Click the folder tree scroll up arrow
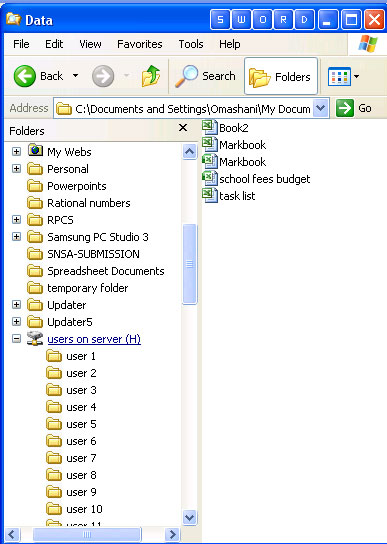The width and height of the screenshot is (387, 544). pyautogui.click(x=190, y=152)
